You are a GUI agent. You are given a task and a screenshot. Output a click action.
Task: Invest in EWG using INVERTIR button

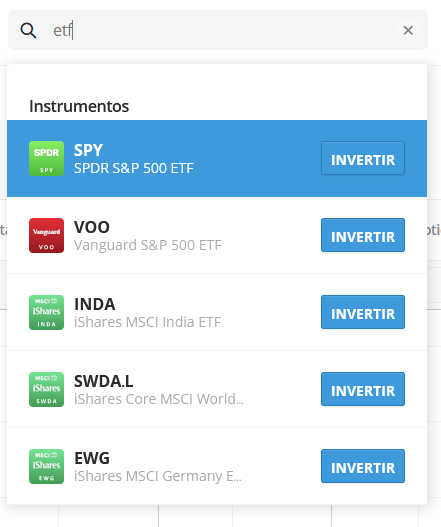coord(363,466)
